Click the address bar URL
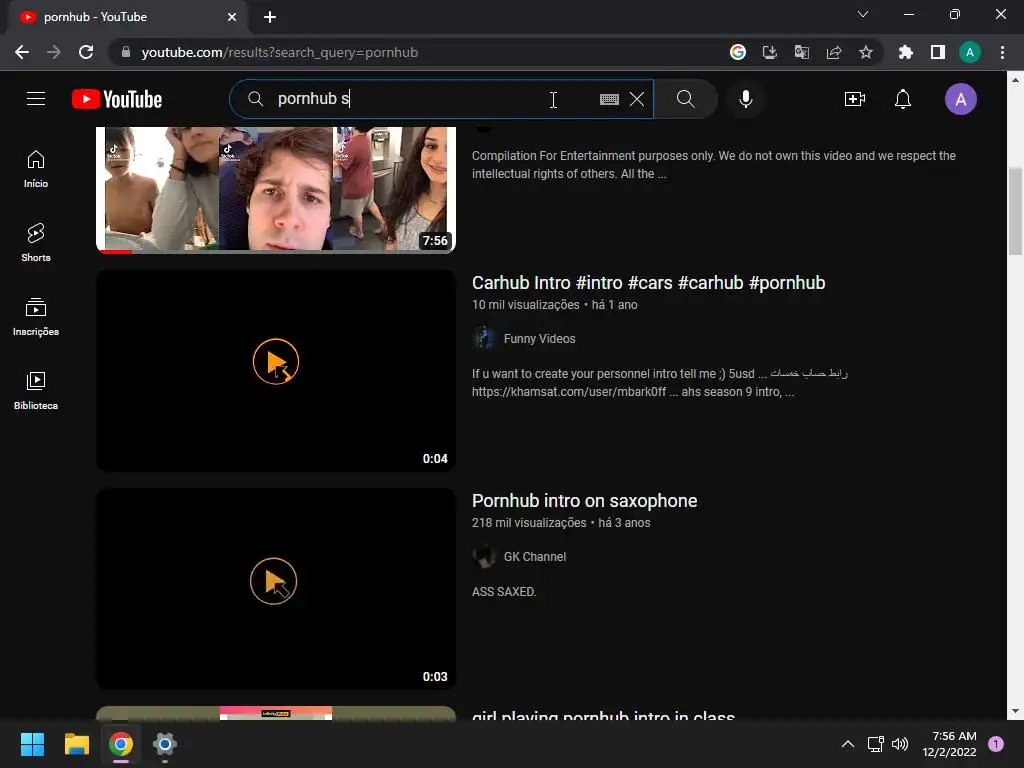This screenshot has height=768, width=1024. point(280,52)
